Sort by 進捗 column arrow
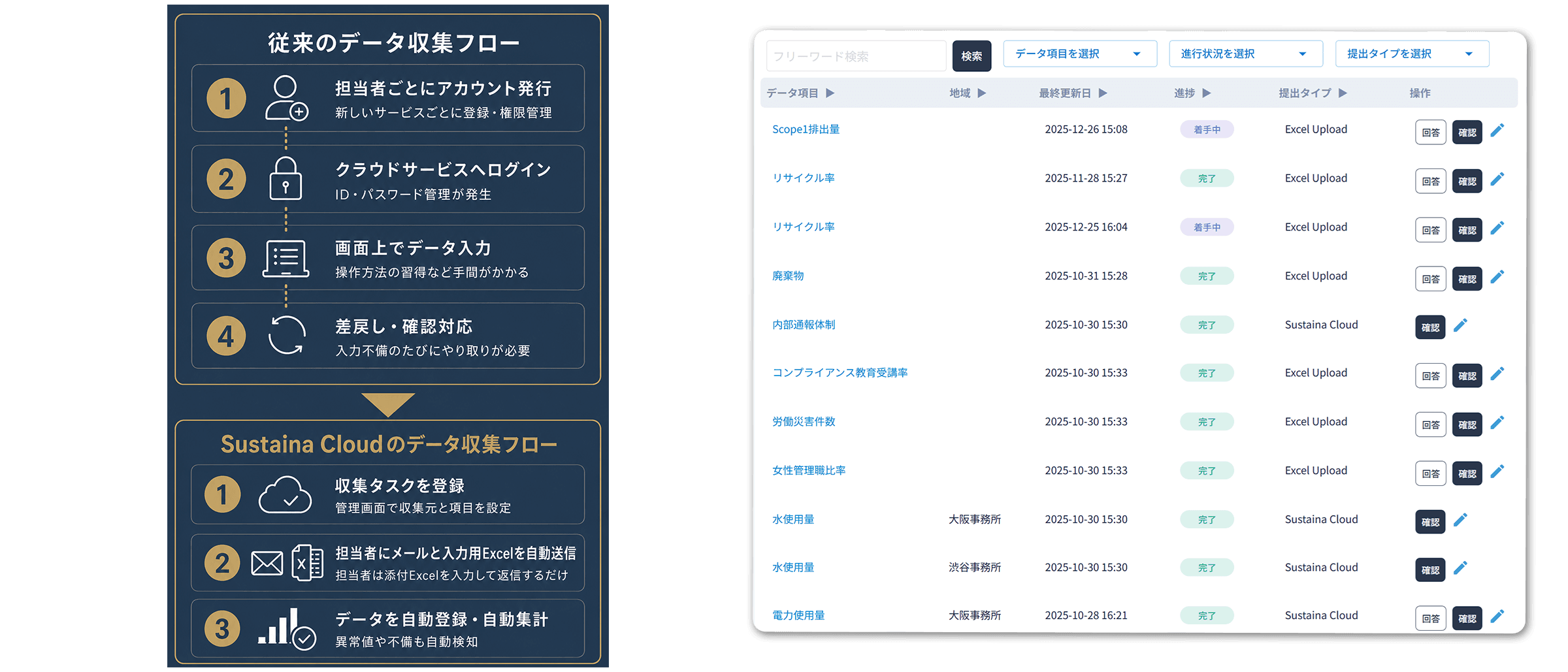The height and width of the screenshot is (672, 1568). coord(1207,93)
